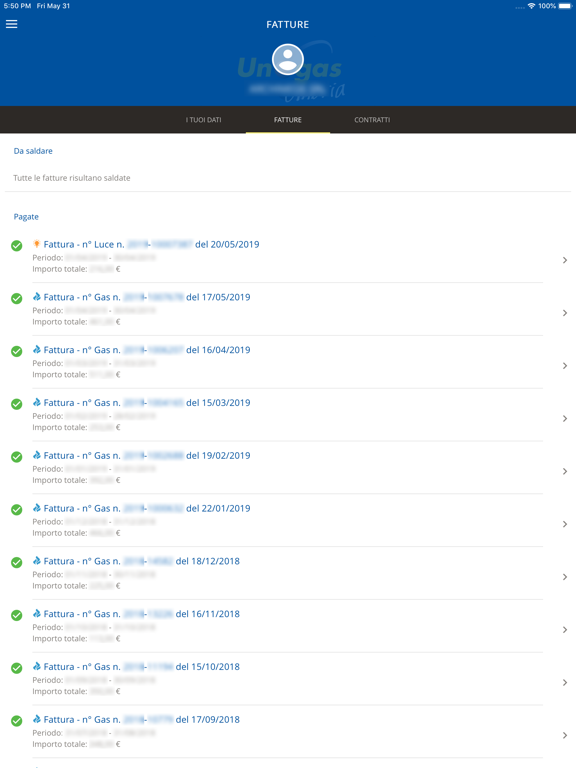Expand chevron for the 17/09/2018 invoice
This screenshot has width=576, height=768.
[x=565, y=736]
